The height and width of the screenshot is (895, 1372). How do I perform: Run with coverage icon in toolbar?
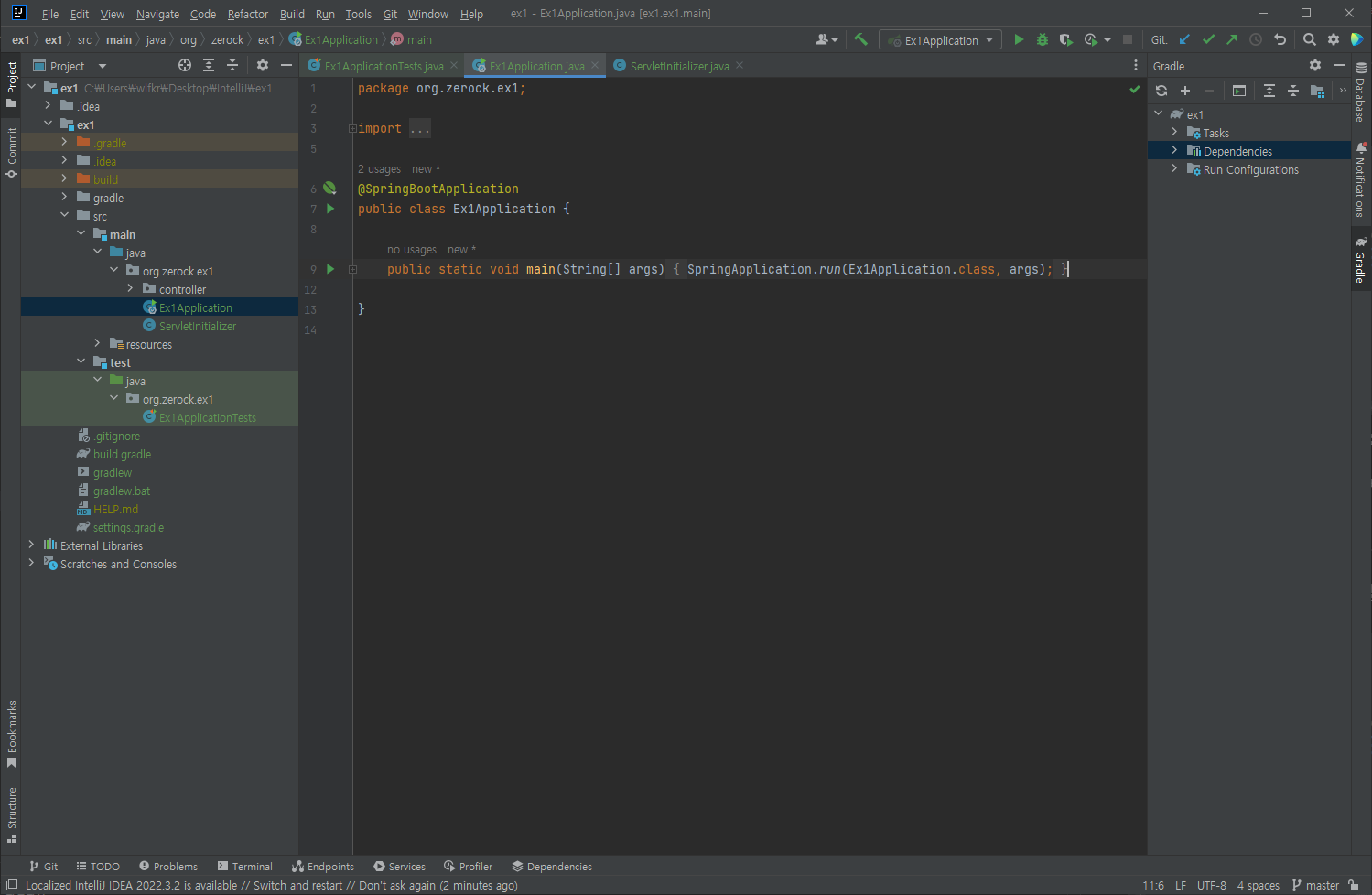[x=1065, y=39]
